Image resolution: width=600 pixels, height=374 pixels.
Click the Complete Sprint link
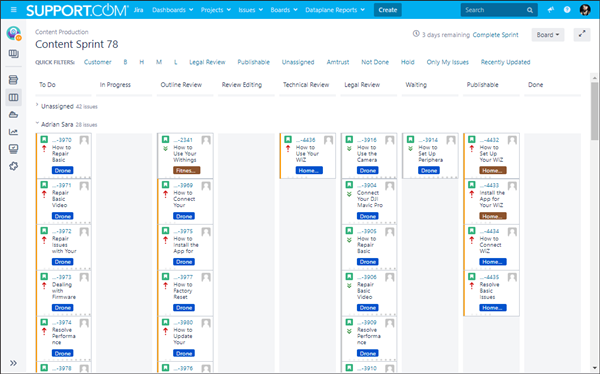coord(496,35)
